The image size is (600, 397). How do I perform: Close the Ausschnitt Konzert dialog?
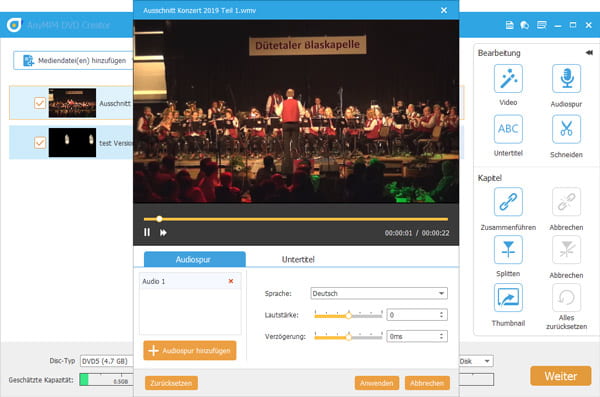(443, 10)
